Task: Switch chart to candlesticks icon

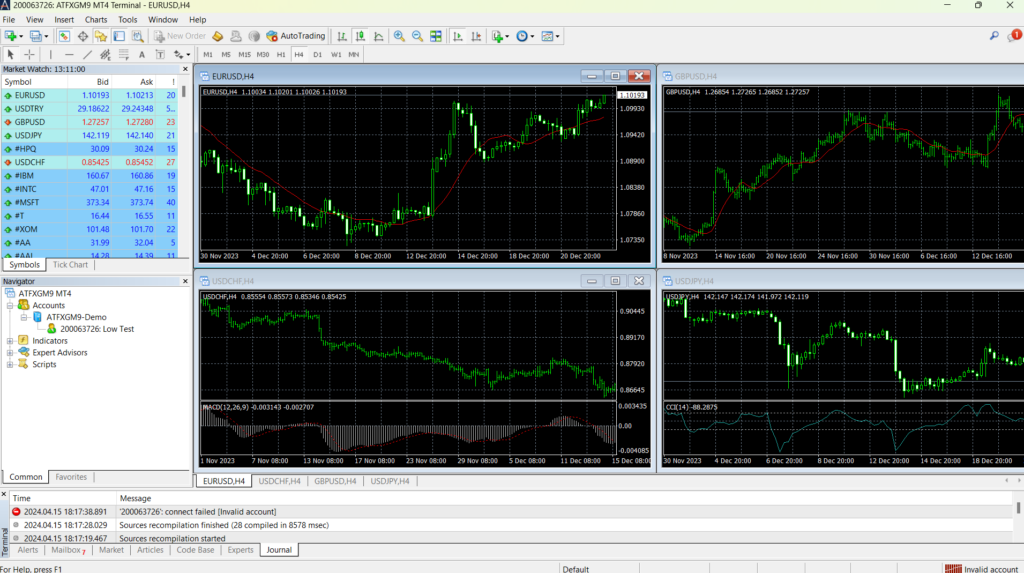Action: click(360, 37)
